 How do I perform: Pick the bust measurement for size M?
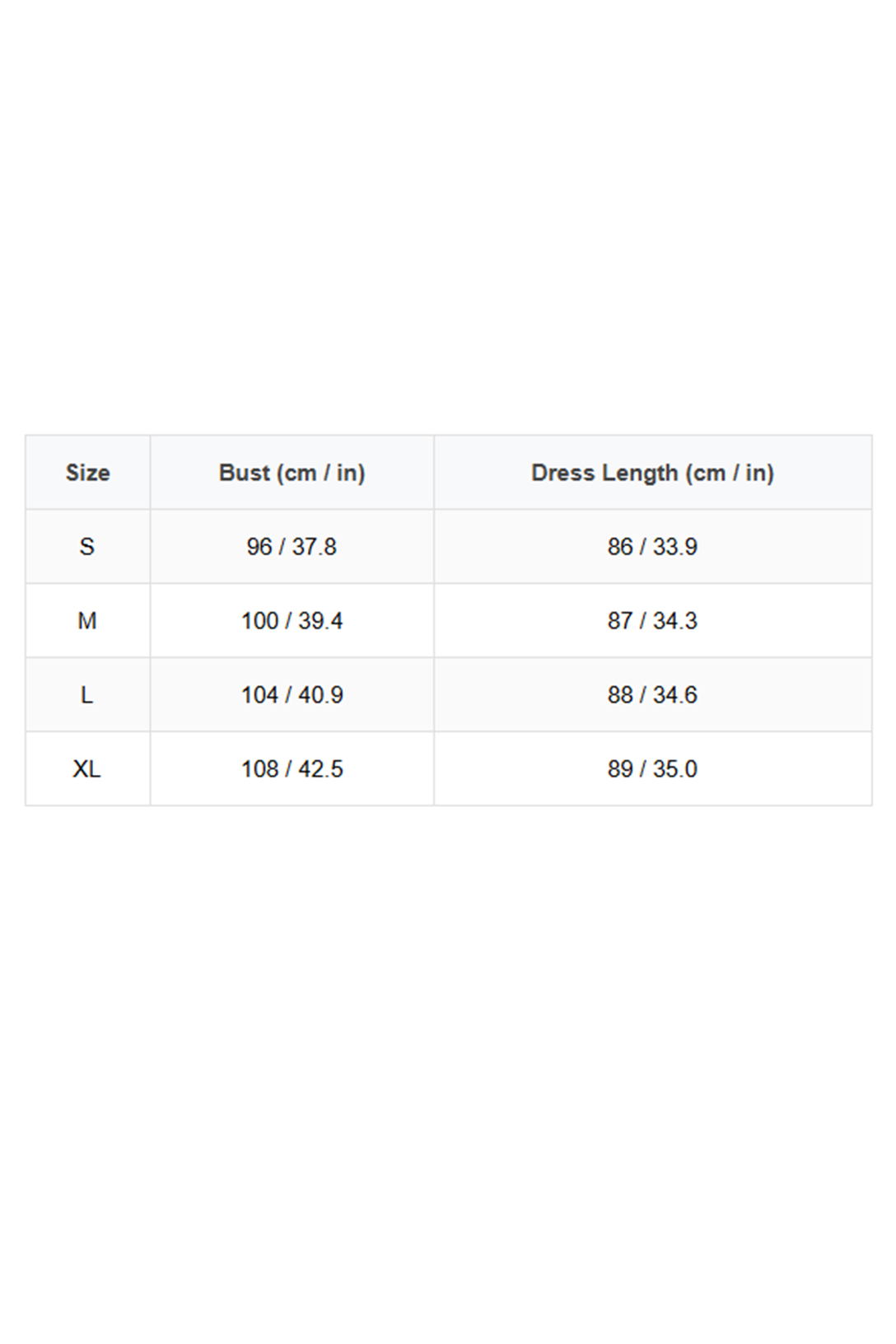[292, 621]
